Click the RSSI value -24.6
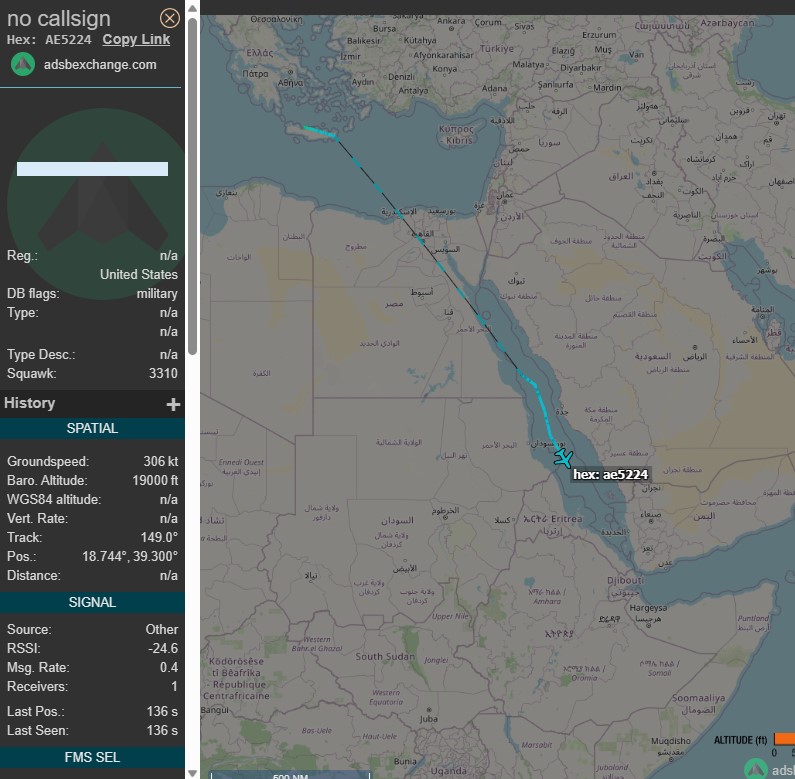Viewport: 795px width, 779px height. tap(163, 649)
